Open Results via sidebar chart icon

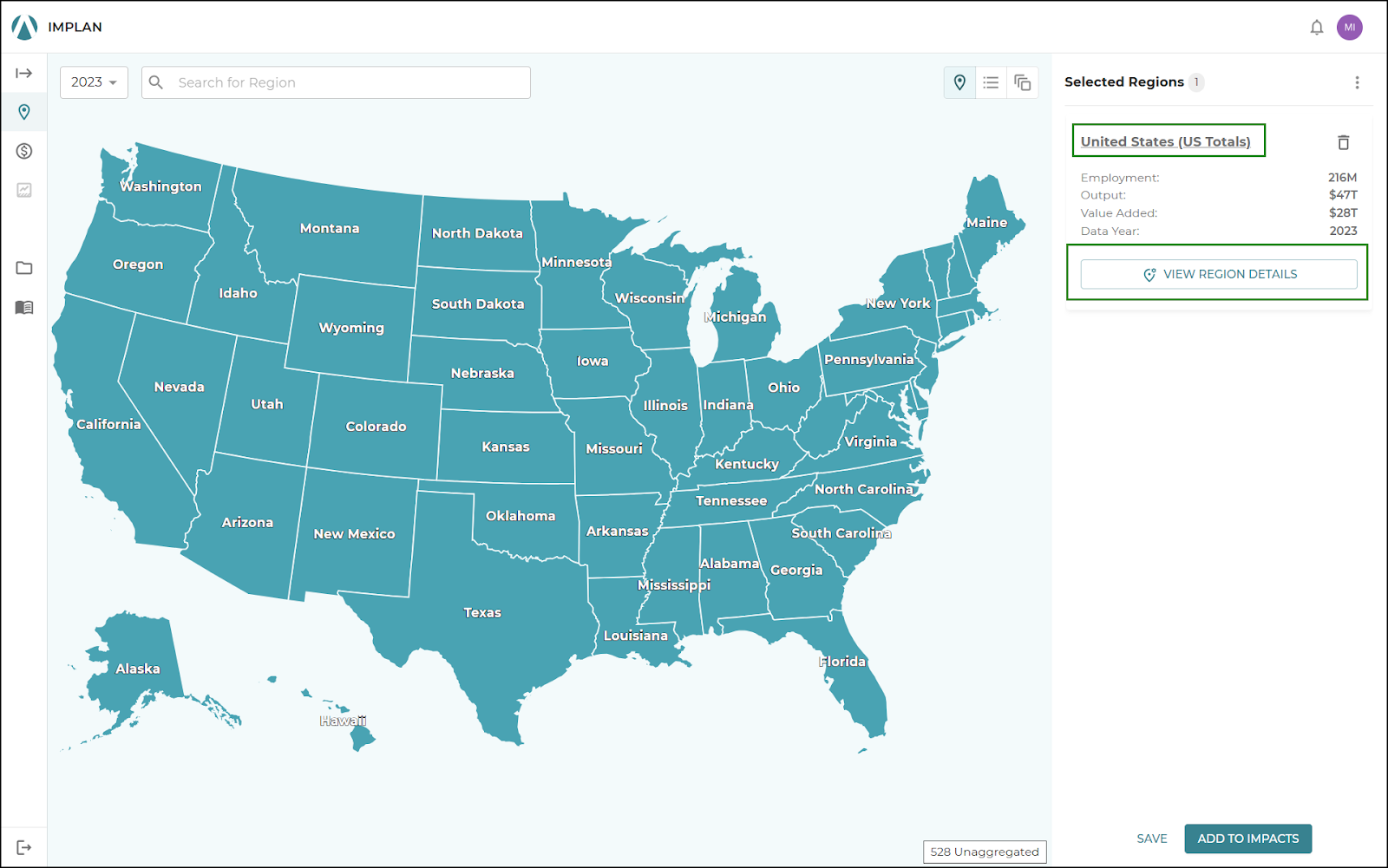coord(24,190)
